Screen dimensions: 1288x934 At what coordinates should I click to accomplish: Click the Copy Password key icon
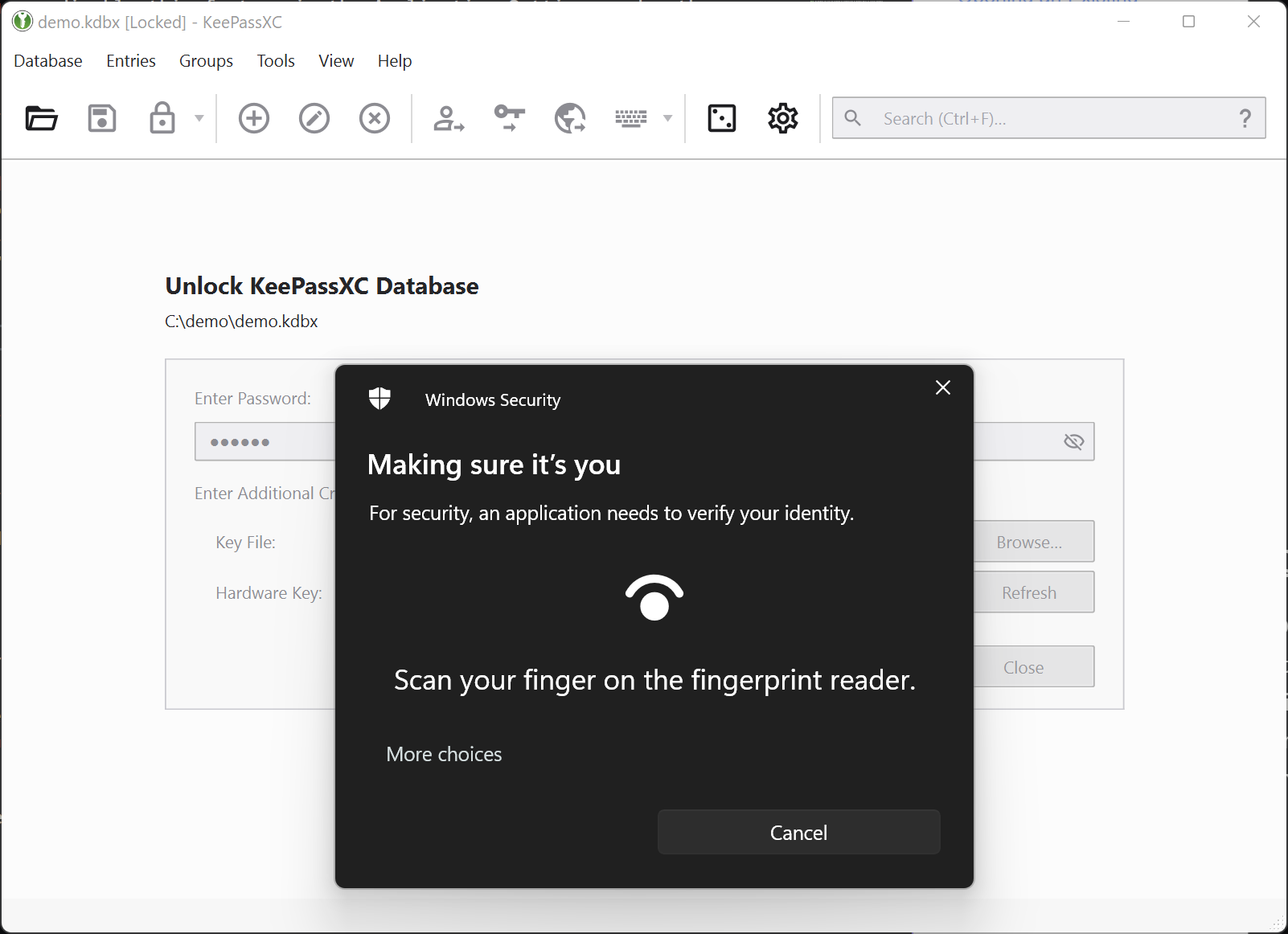[x=510, y=118]
